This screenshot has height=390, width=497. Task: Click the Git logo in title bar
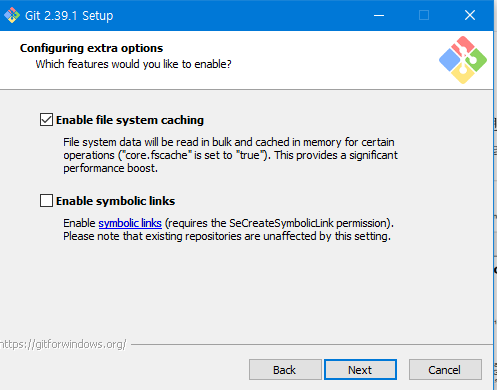pos(12,15)
